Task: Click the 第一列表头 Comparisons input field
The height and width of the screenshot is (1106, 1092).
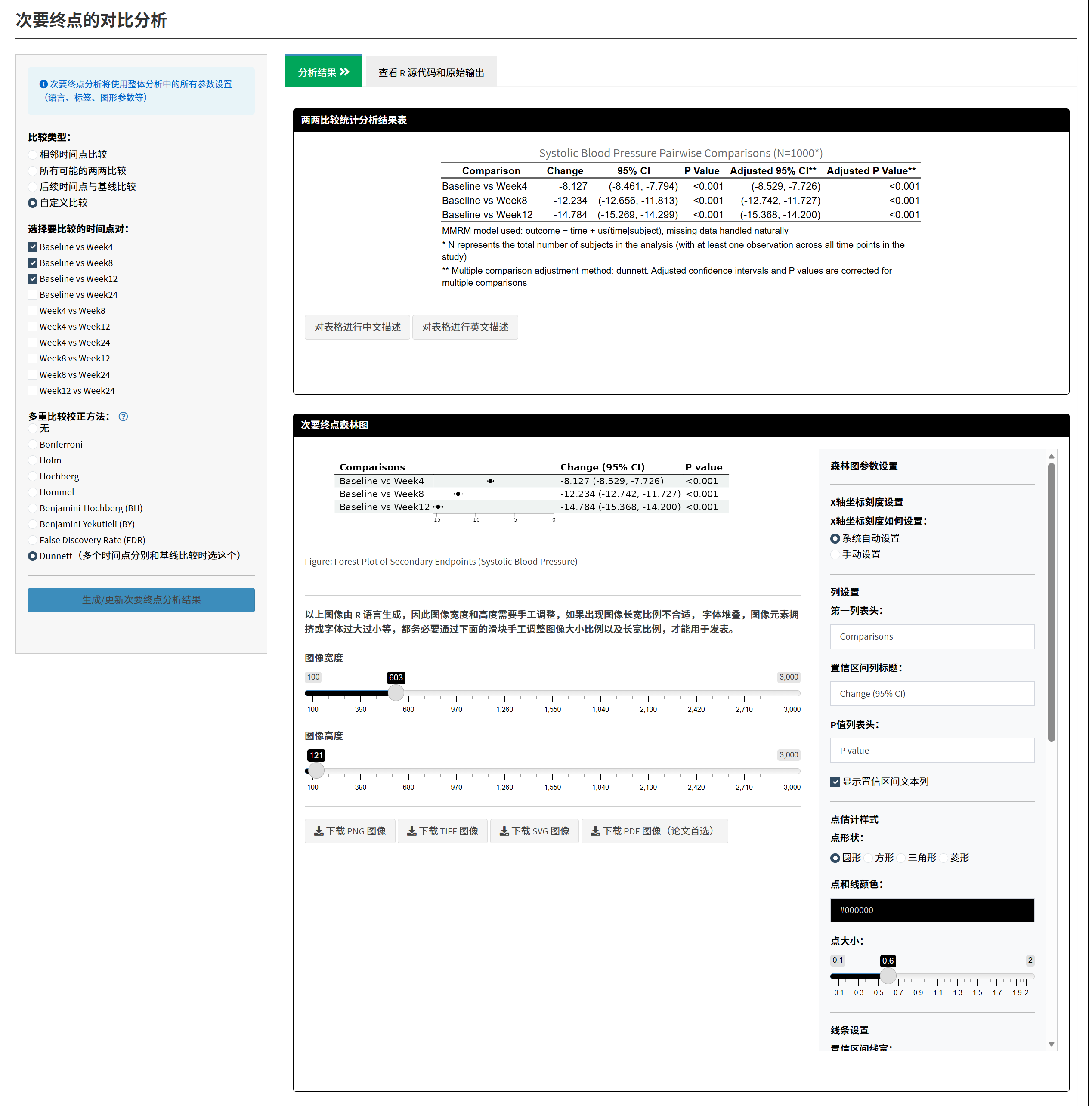Action: 931,636
